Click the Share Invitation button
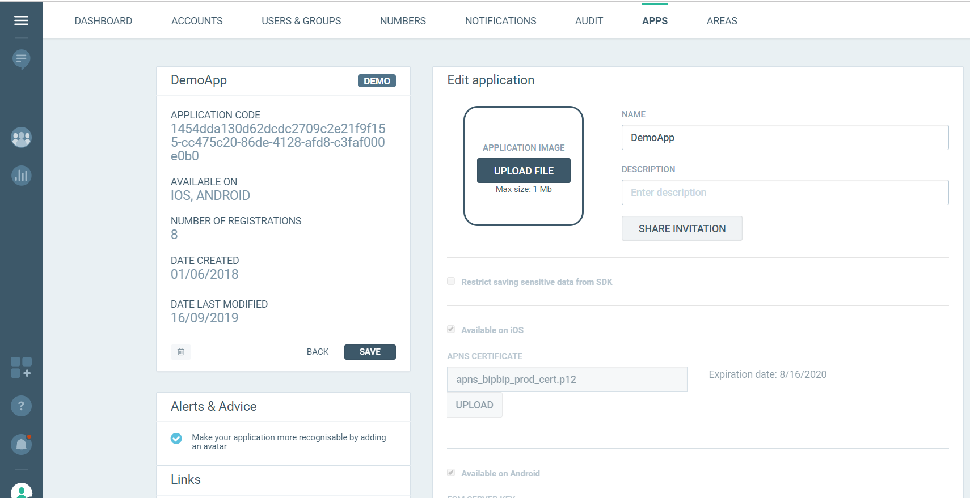 pyautogui.click(x=682, y=228)
